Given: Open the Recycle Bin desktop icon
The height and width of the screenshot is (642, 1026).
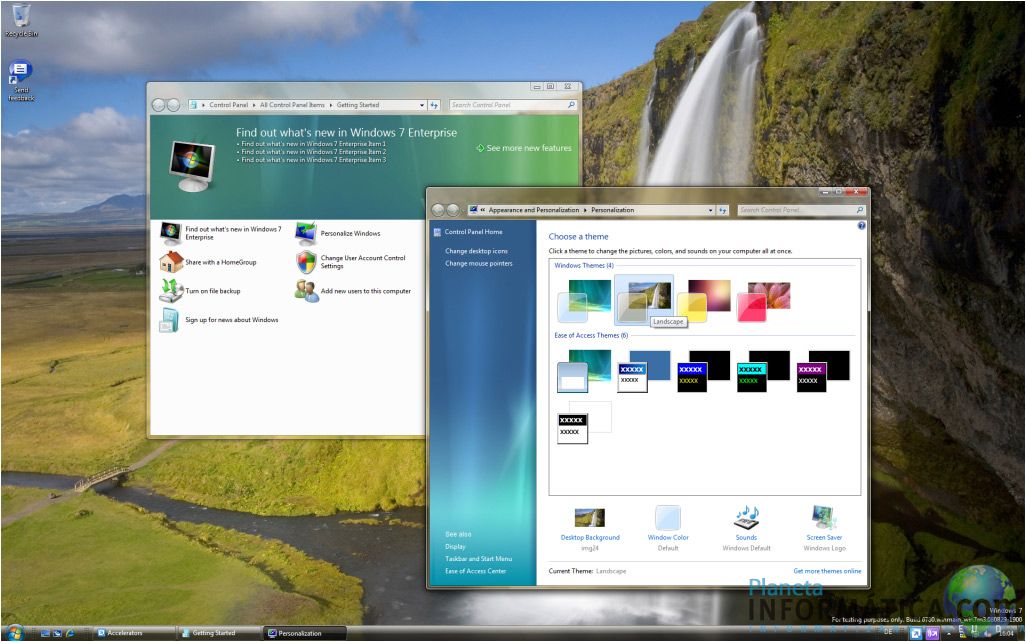Looking at the screenshot, I should tap(21, 20).
